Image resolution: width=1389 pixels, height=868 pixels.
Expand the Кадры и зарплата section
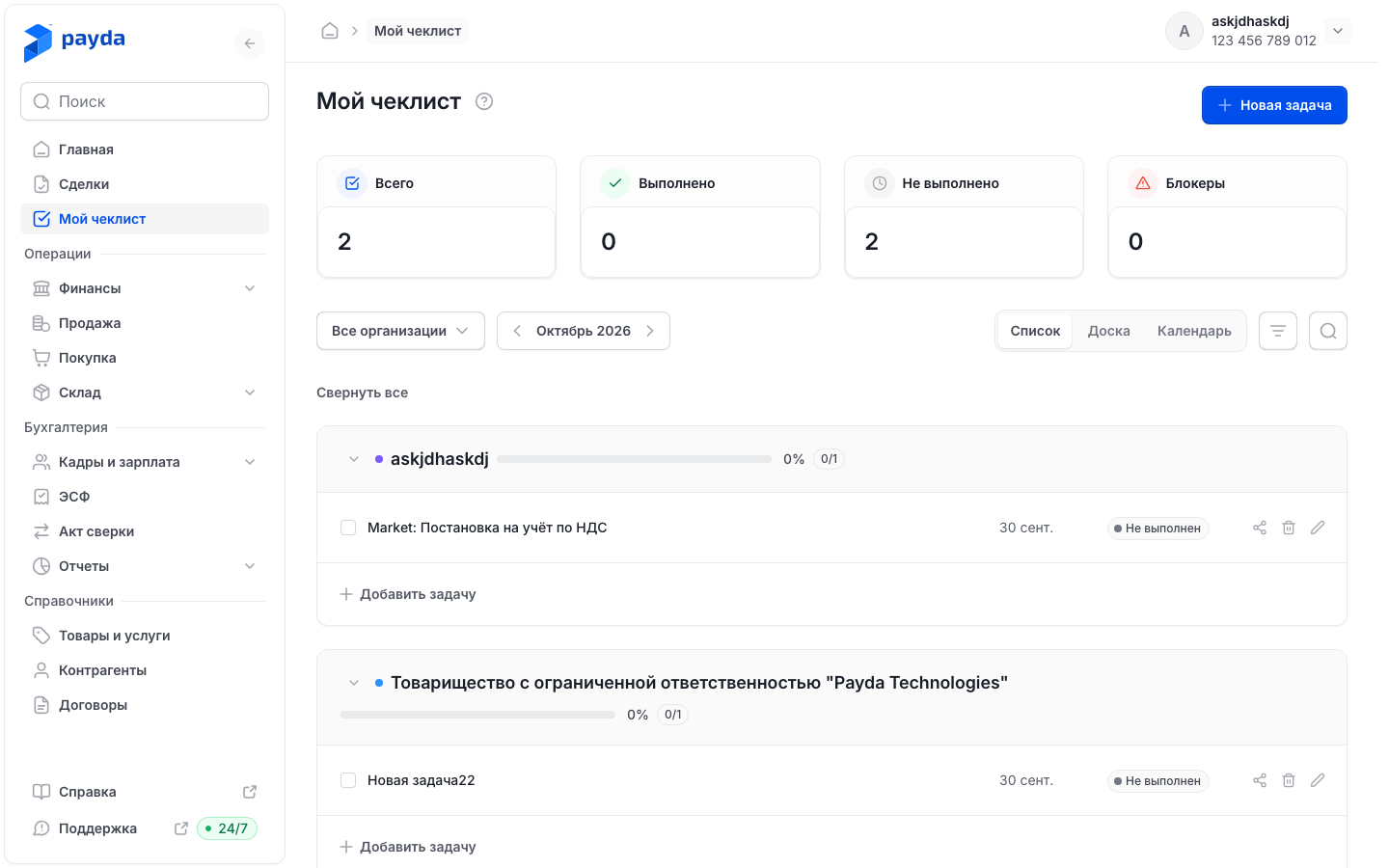click(145, 462)
